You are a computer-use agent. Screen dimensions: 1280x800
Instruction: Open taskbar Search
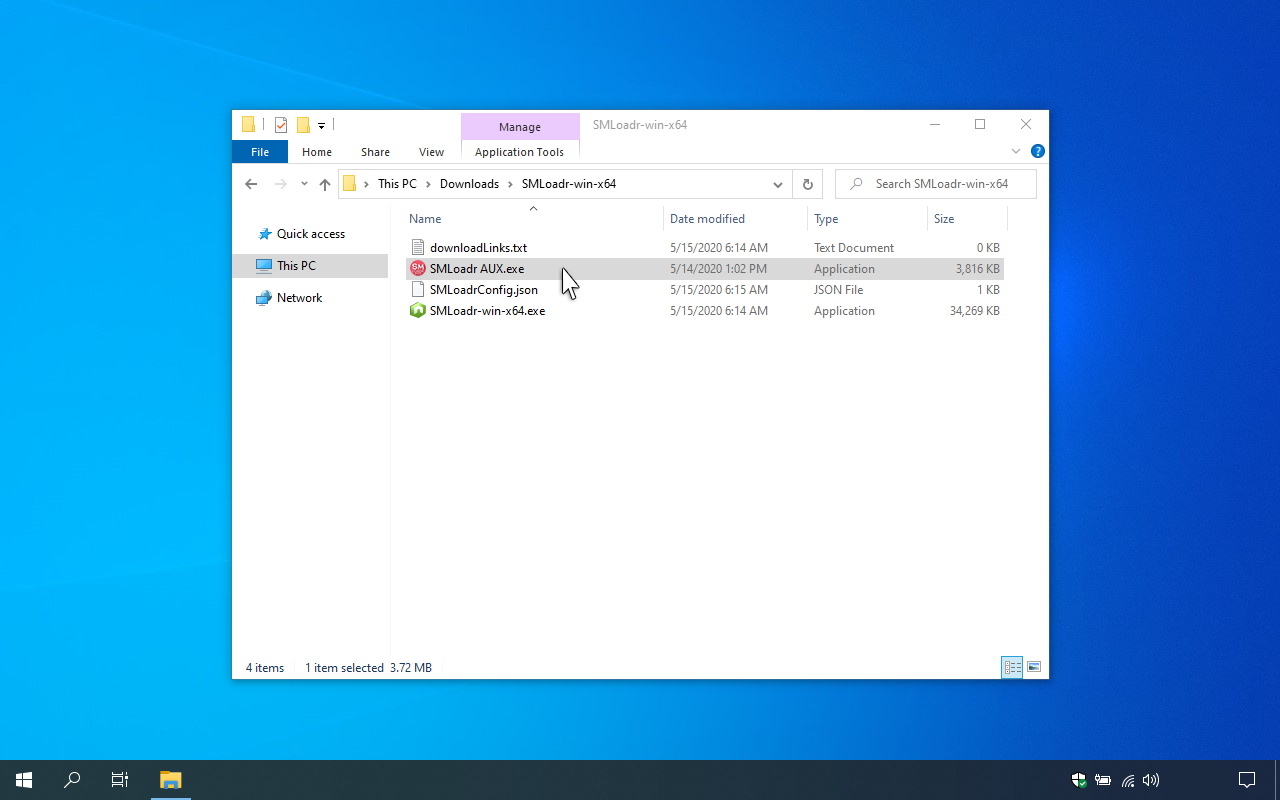pyautogui.click(x=72, y=780)
